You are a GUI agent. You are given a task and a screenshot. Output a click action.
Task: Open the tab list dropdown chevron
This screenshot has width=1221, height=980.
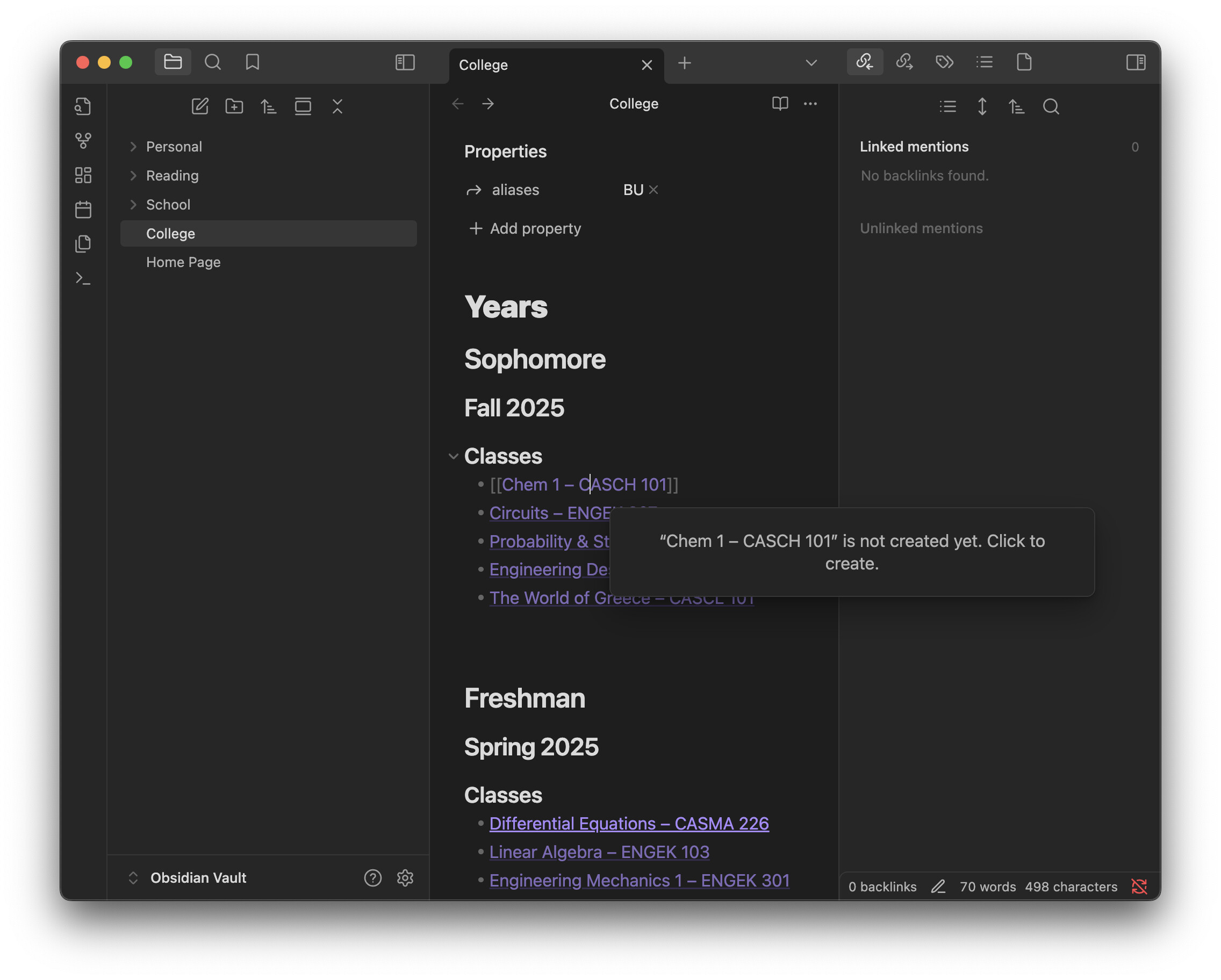811,63
